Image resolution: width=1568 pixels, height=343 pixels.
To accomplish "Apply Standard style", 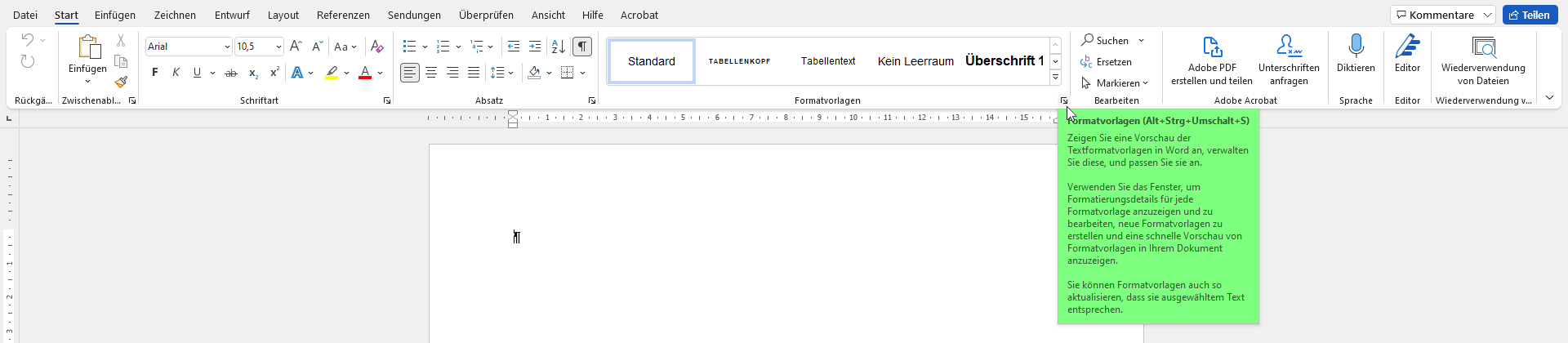I will 652,61.
